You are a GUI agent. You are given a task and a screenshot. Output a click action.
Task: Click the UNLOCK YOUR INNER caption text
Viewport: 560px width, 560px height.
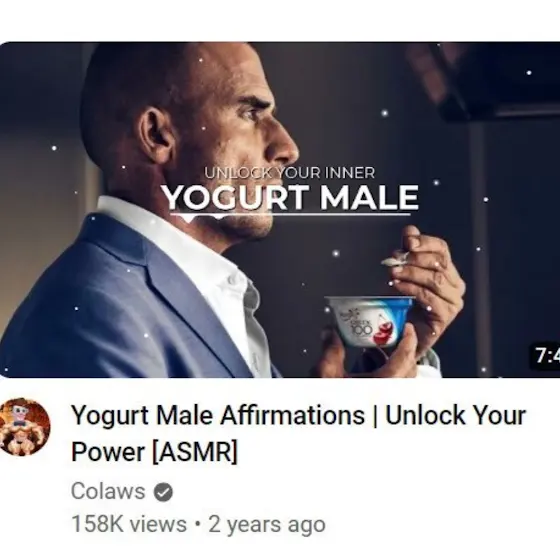click(x=290, y=173)
